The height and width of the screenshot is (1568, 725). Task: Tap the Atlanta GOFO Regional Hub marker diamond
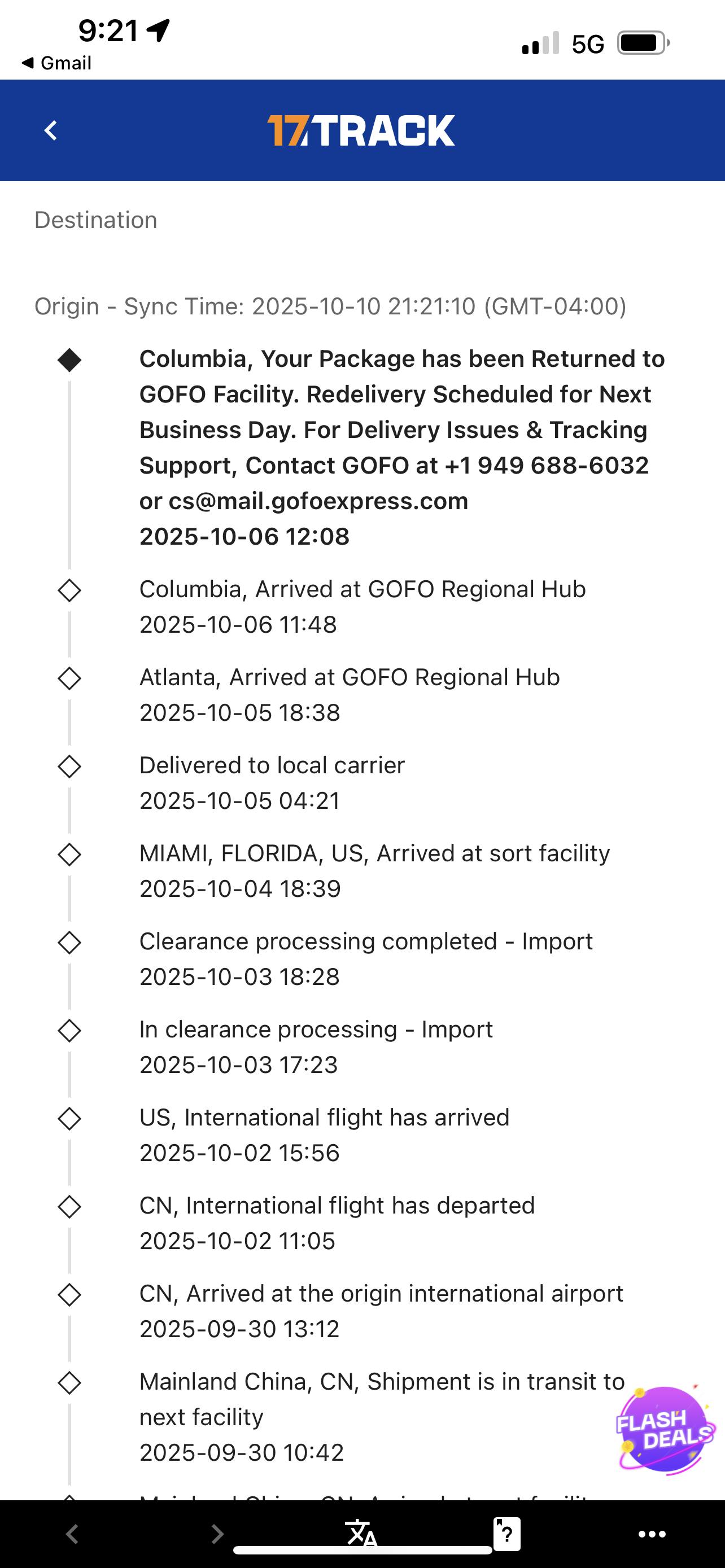(69, 678)
